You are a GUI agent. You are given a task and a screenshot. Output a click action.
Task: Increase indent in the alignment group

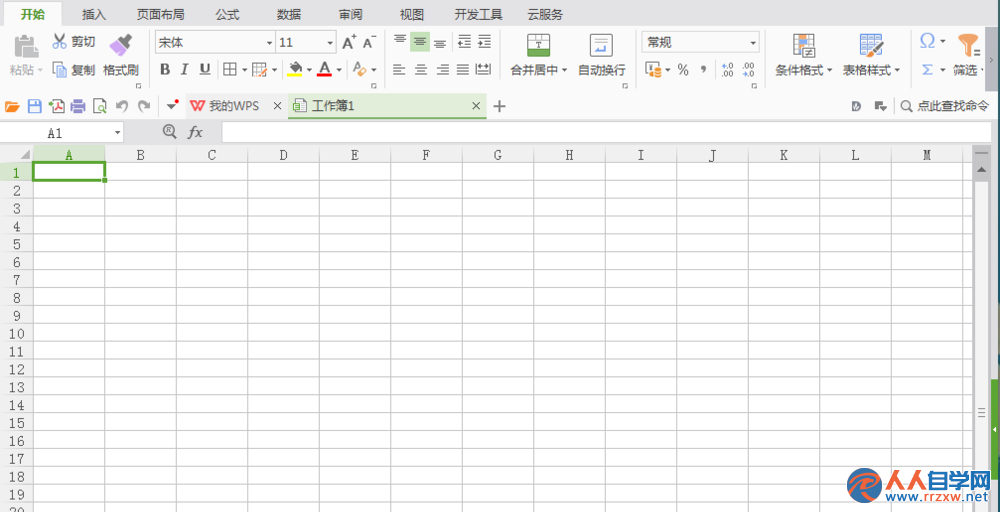click(485, 42)
